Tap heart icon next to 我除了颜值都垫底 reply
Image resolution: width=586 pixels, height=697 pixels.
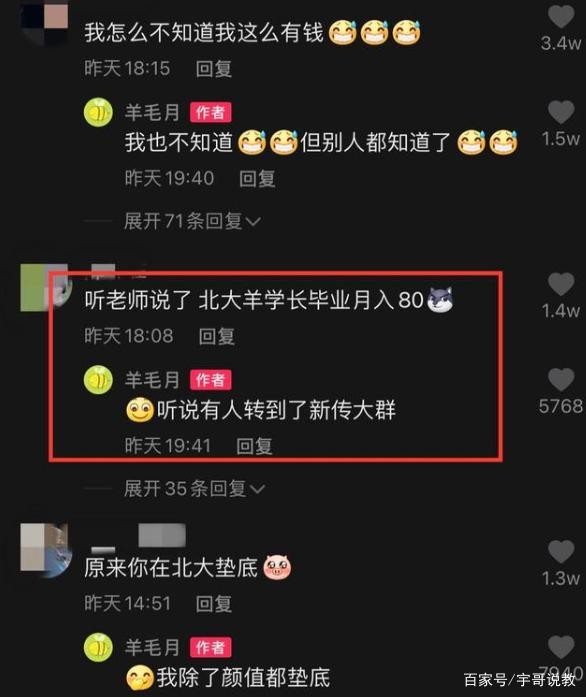pos(561,647)
